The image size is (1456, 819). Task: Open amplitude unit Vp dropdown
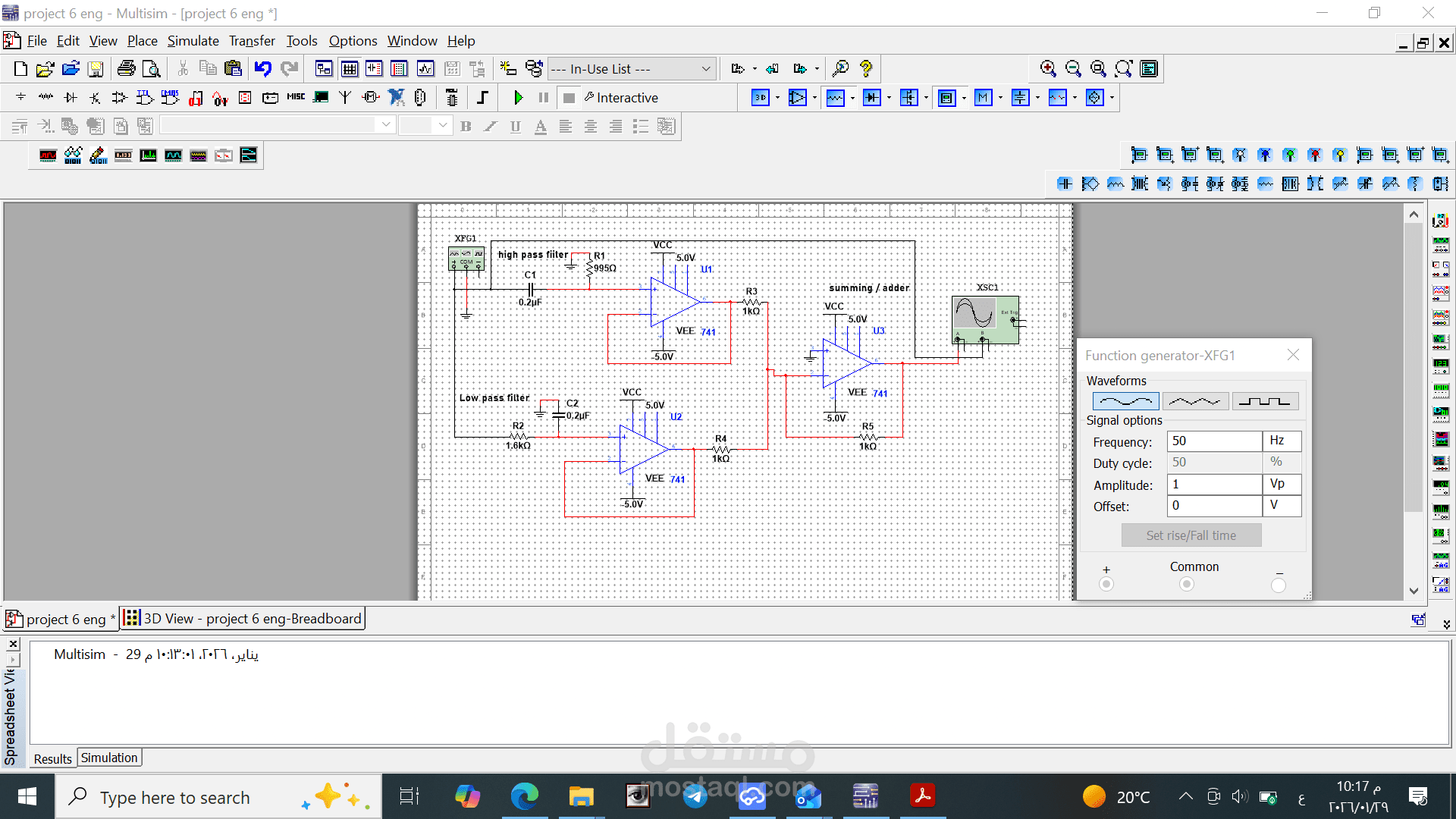(1282, 485)
